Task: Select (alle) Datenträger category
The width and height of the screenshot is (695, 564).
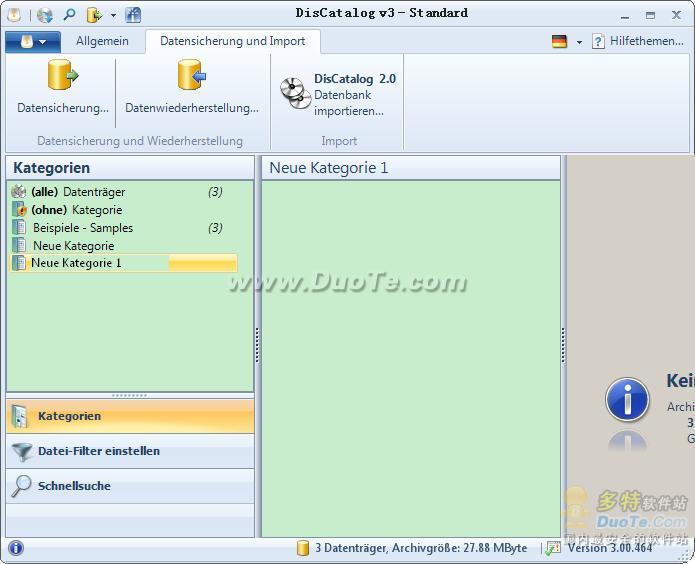Action: pos(124,192)
